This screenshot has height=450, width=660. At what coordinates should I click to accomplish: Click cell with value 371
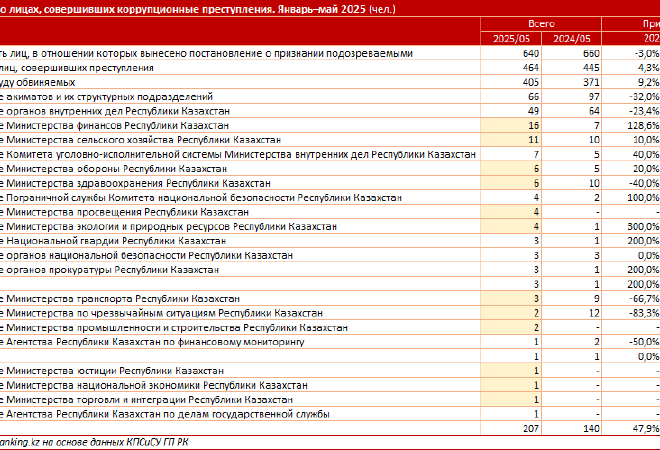click(x=591, y=82)
